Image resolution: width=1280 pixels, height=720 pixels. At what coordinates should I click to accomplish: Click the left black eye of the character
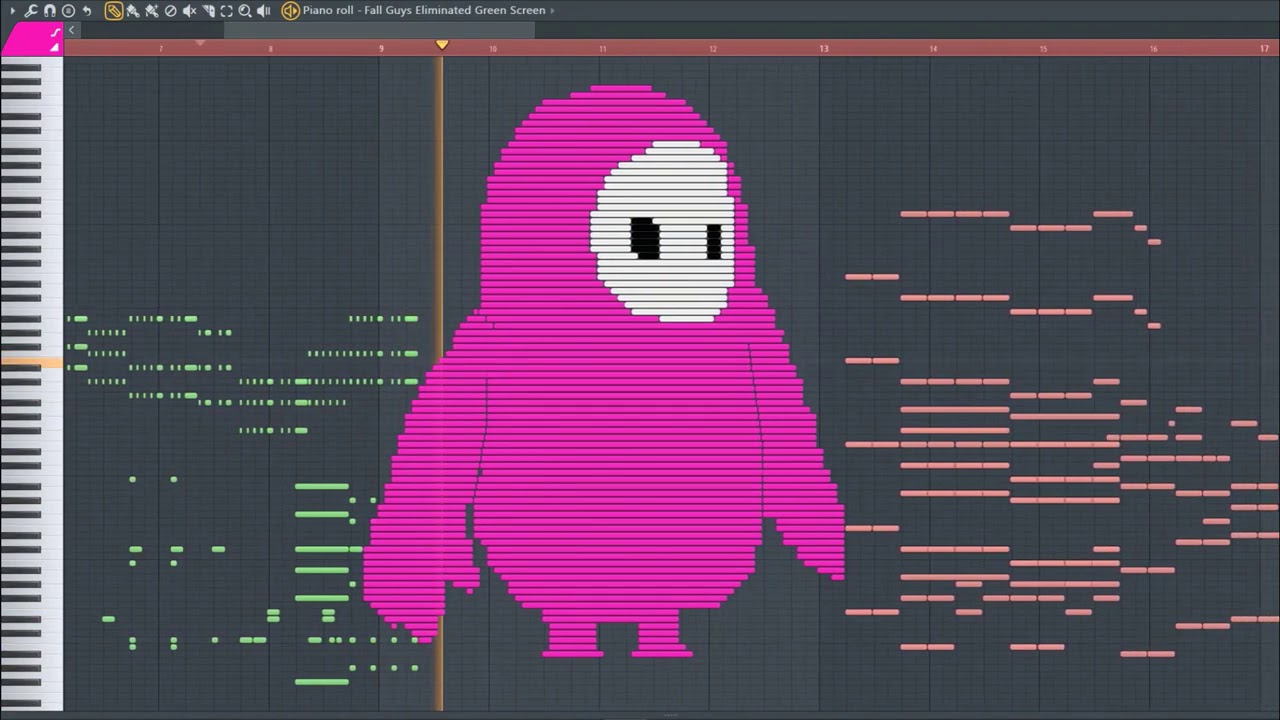click(x=645, y=238)
